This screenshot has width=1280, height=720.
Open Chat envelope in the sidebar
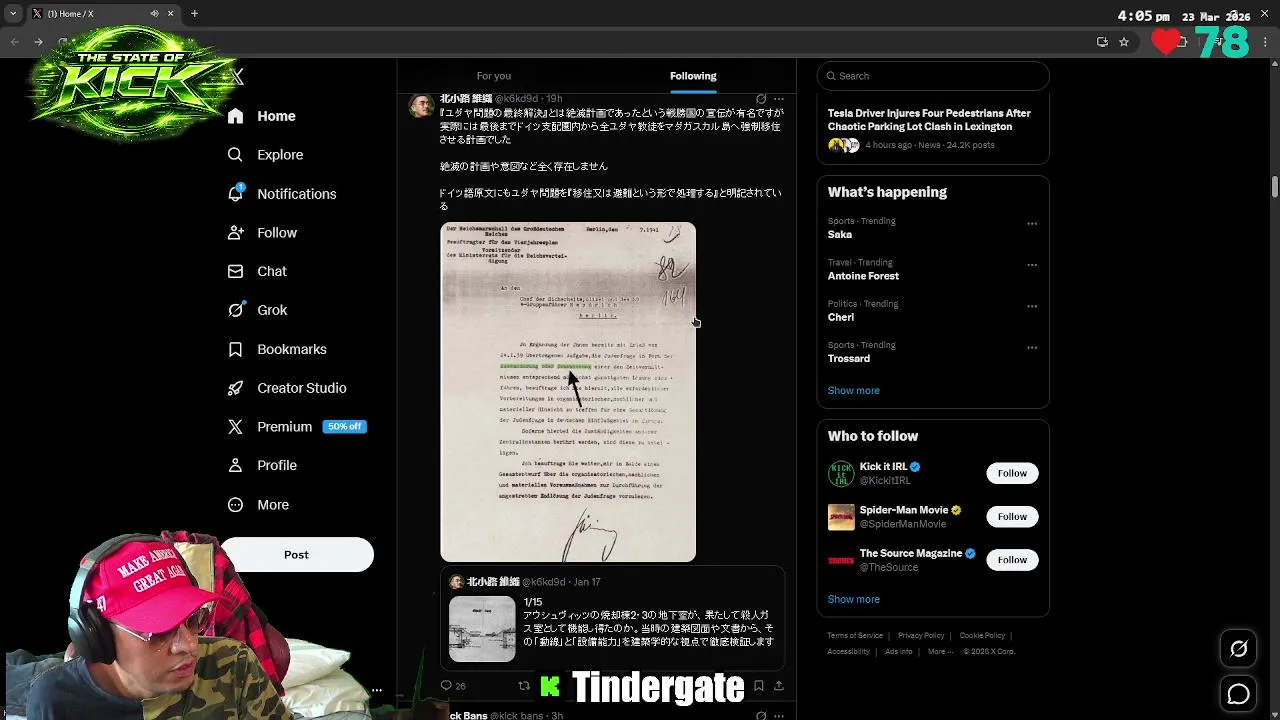(235, 271)
